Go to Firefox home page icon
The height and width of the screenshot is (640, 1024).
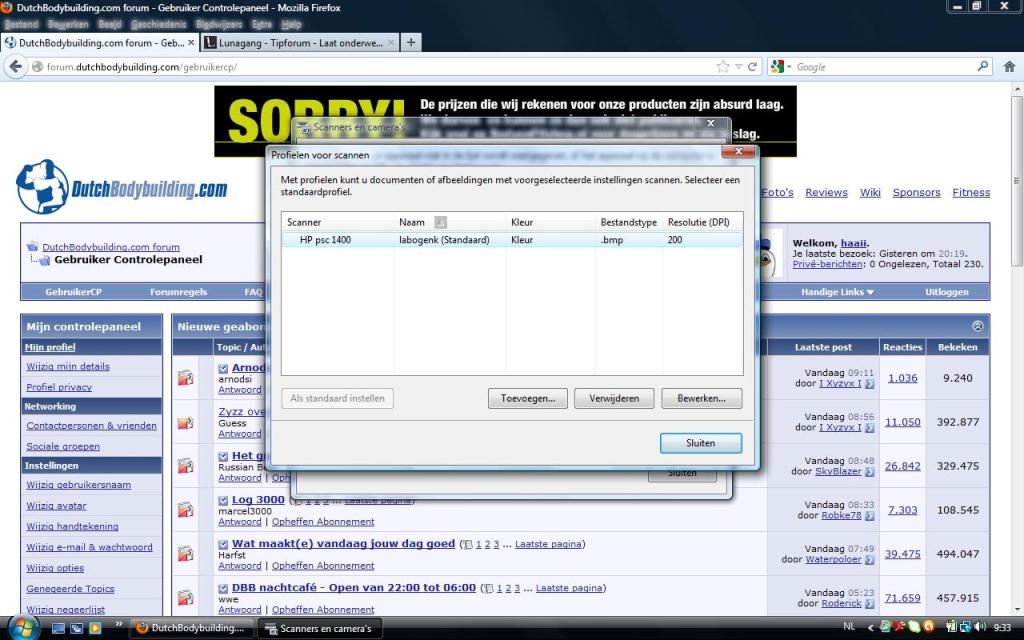click(1010, 67)
